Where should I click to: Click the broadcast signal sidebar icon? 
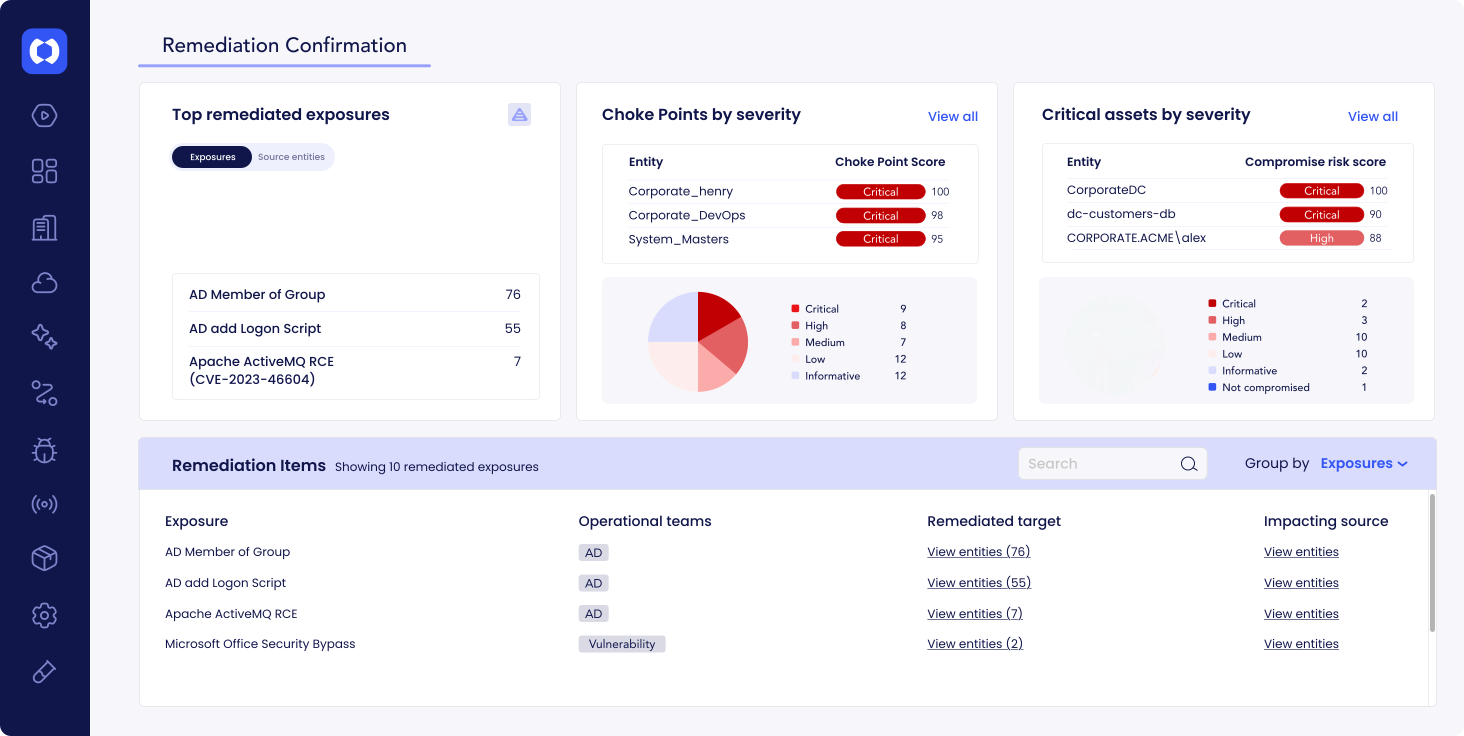click(x=44, y=504)
